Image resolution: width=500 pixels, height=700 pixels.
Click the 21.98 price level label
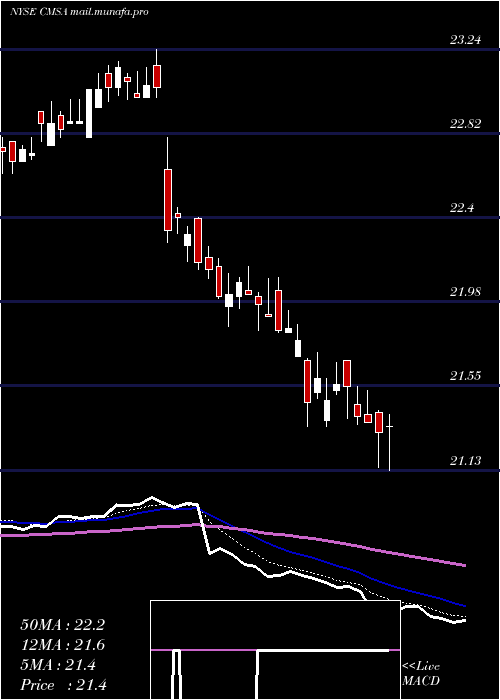(x=465, y=292)
